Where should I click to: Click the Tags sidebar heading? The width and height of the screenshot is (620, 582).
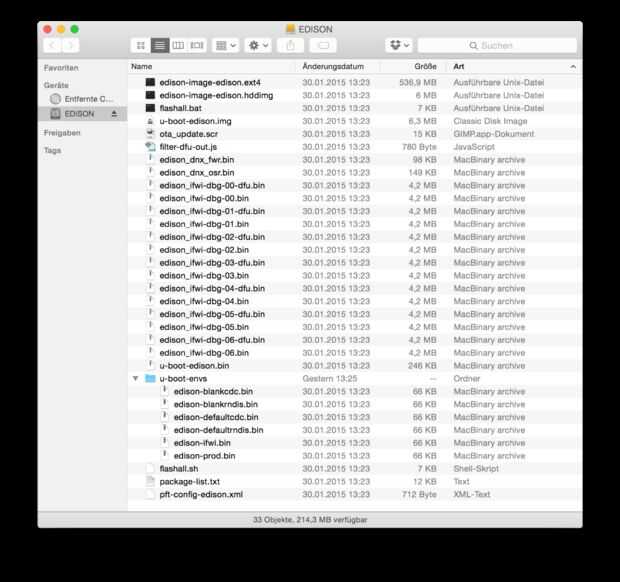tap(53, 151)
